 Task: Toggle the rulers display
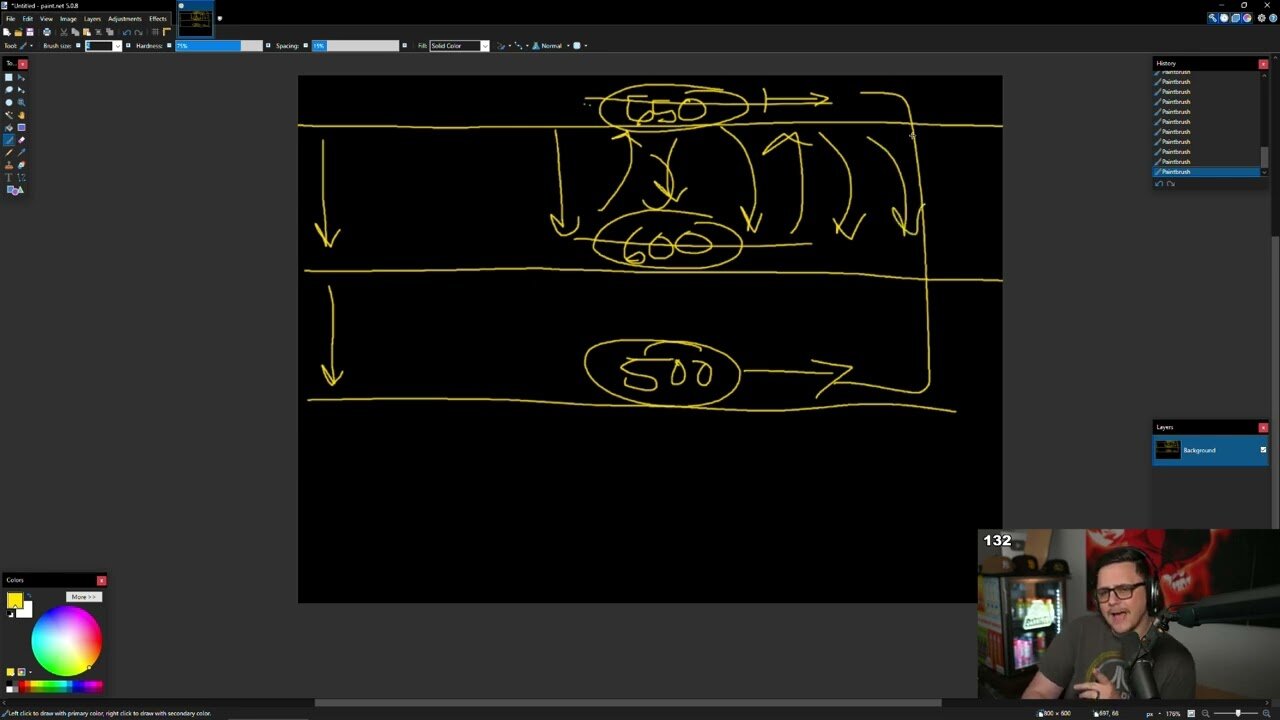click(167, 32)
